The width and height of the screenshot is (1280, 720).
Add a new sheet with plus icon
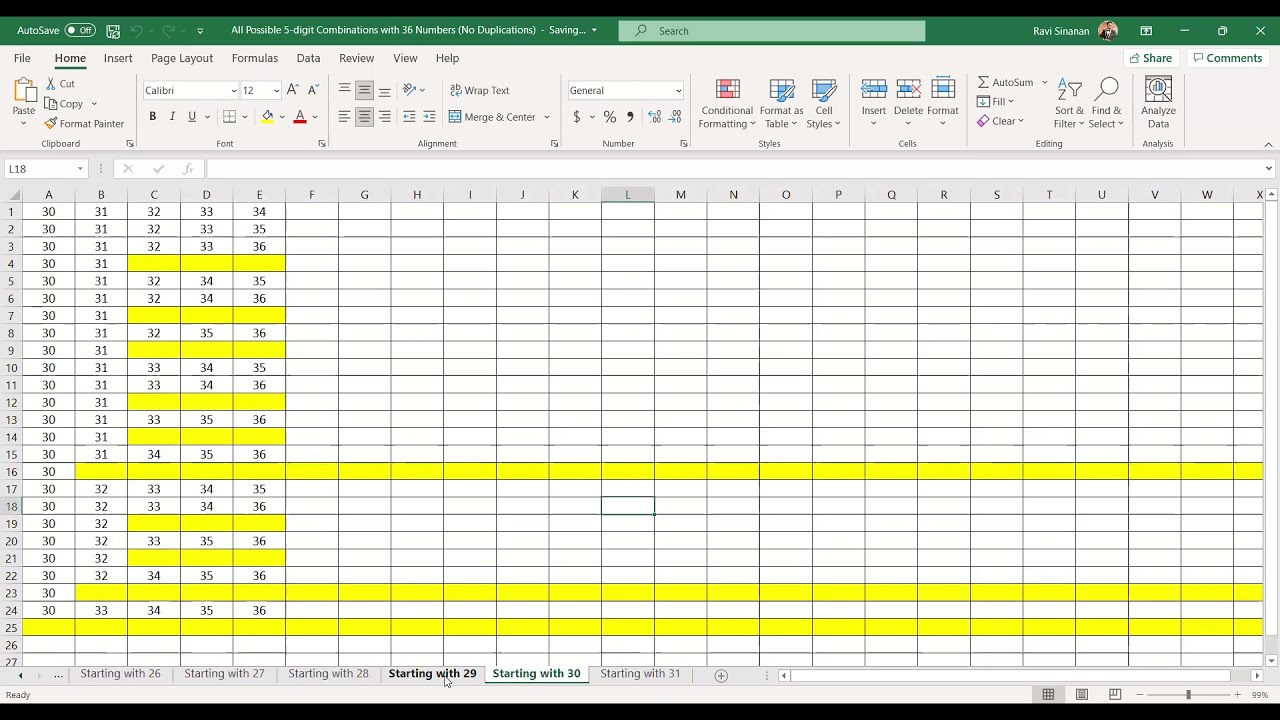(x=721, y=675)
